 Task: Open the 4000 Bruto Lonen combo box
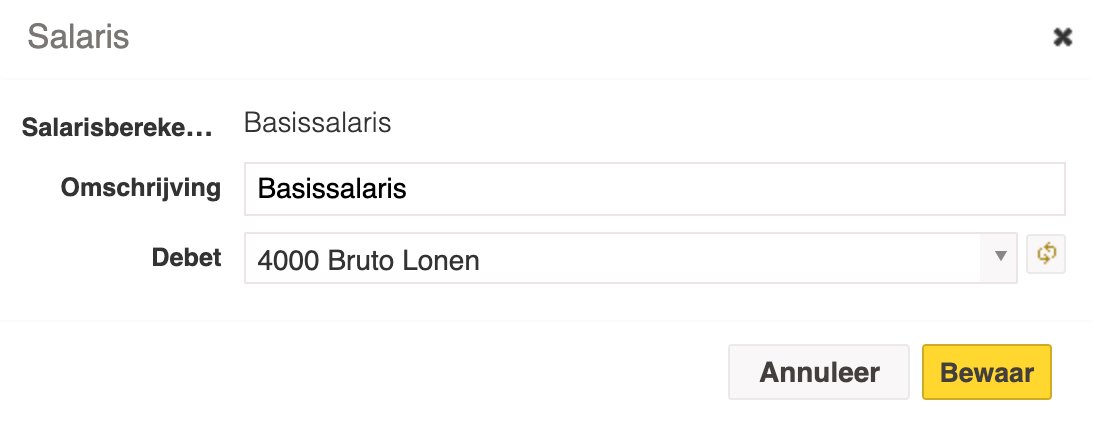[x=631, y=258]
